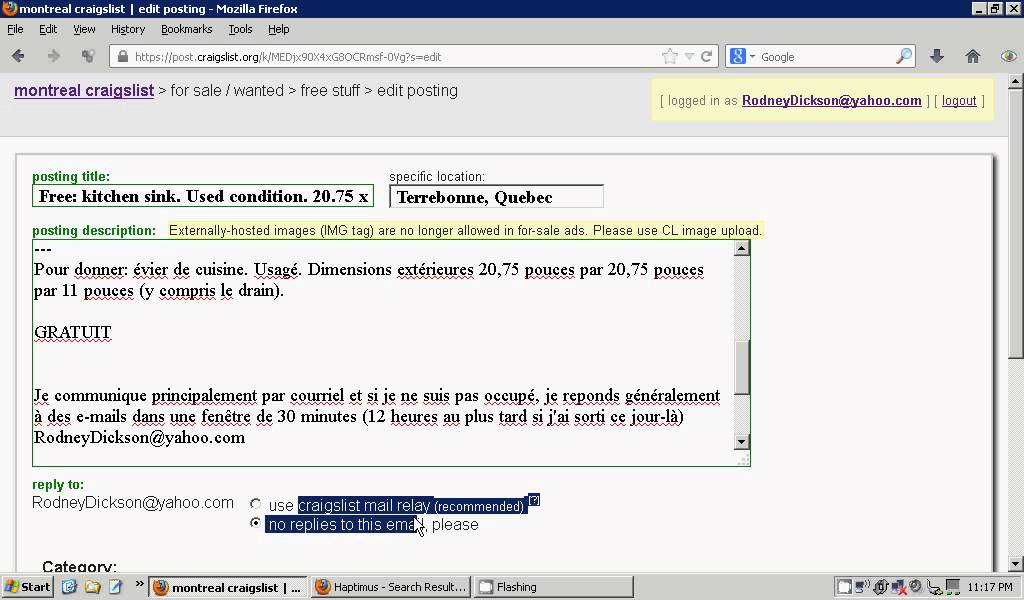Screen dimensions: 1024x600
Task: Open the URL history dropdown arrow
Action: [x=689, y=57]
